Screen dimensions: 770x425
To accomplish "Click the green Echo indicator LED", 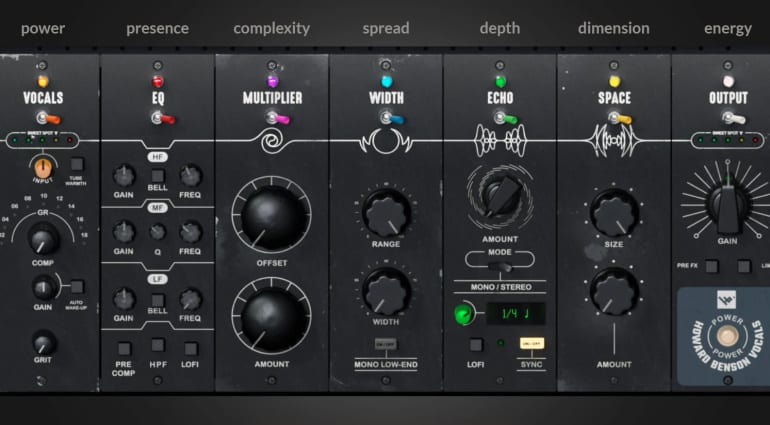I will tap(500, 81).
